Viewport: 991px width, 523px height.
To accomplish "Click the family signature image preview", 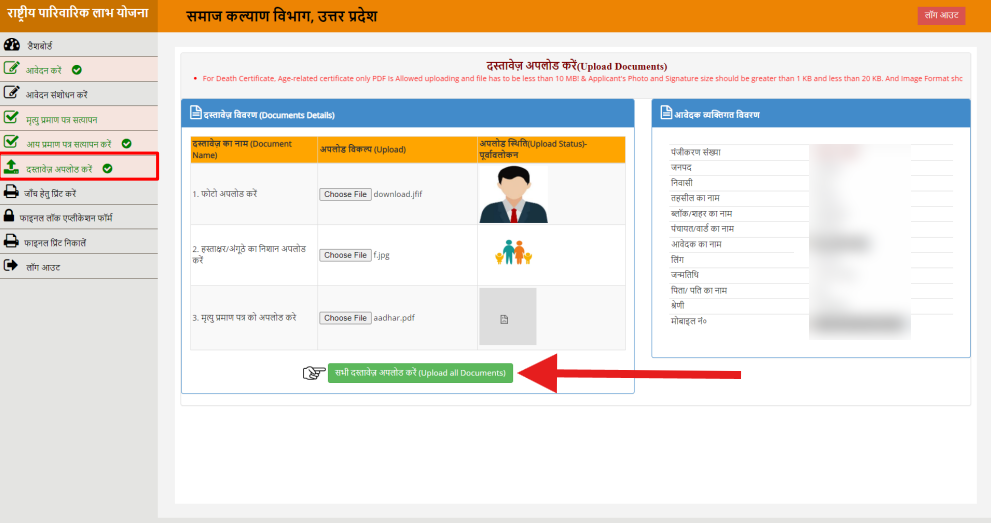I will (x=513, y=252).
